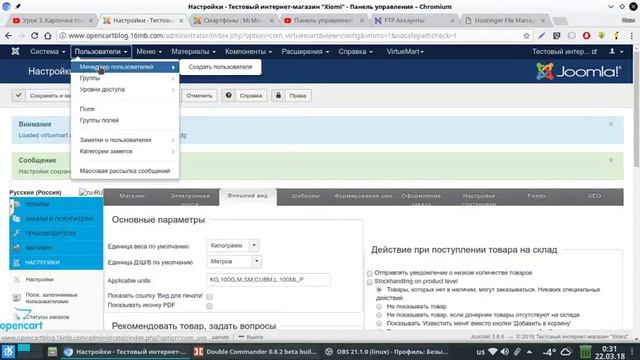Viewport: 640px width, 360px height.
Task: Switch to Формирование цен tab
Action: pos(363,196)
